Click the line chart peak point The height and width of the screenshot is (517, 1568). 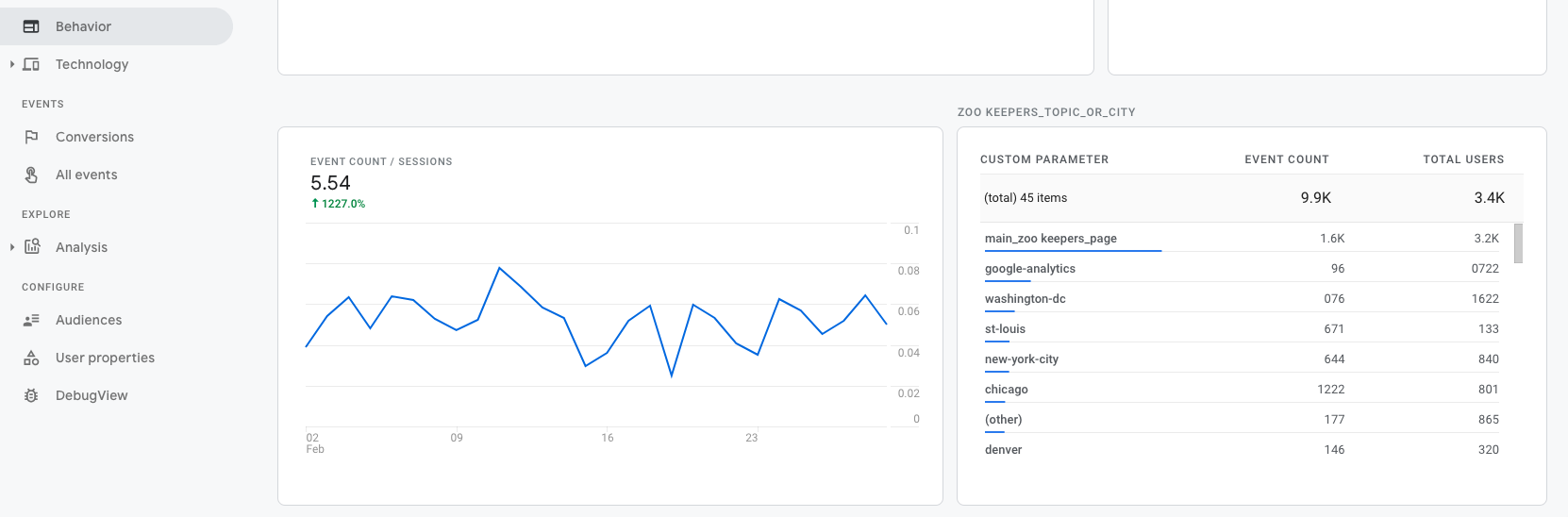(x=499, y=268)
